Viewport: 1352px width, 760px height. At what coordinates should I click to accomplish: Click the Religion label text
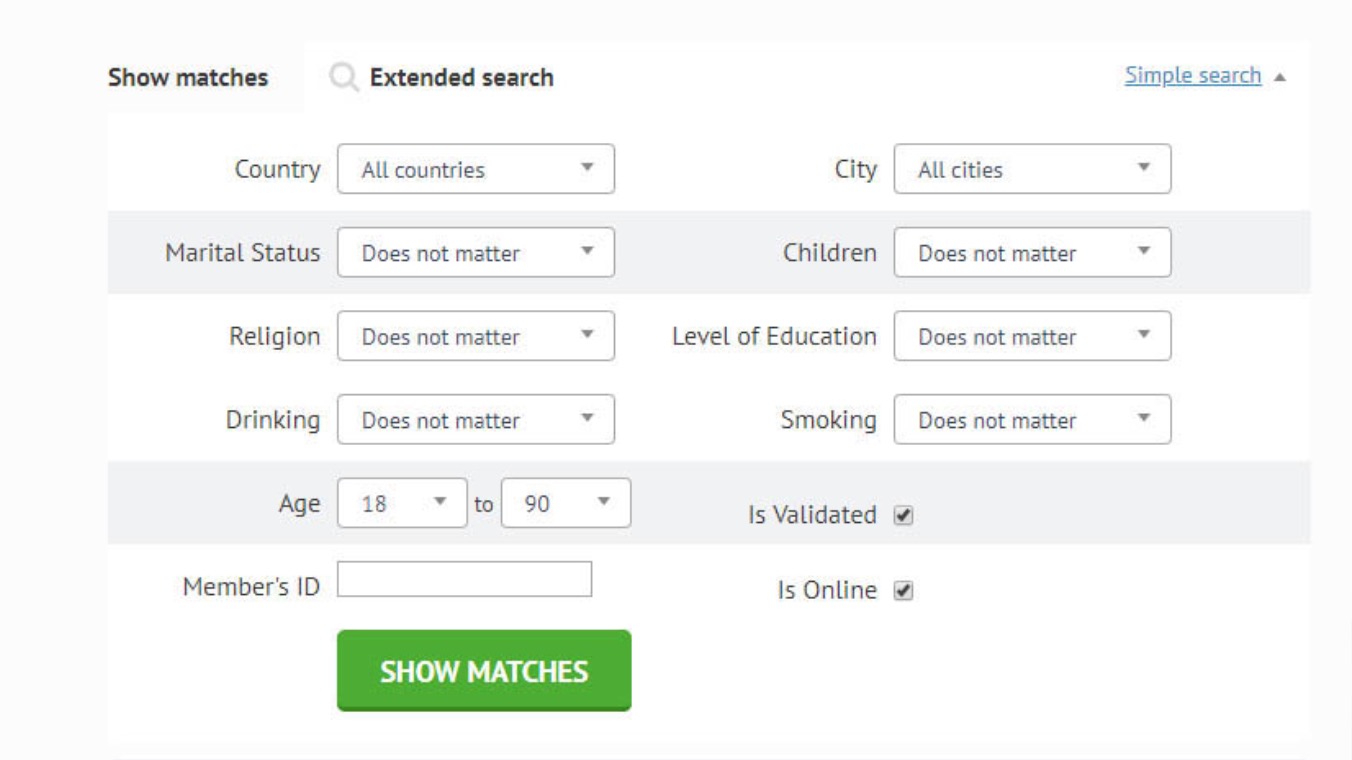(275, 337)
